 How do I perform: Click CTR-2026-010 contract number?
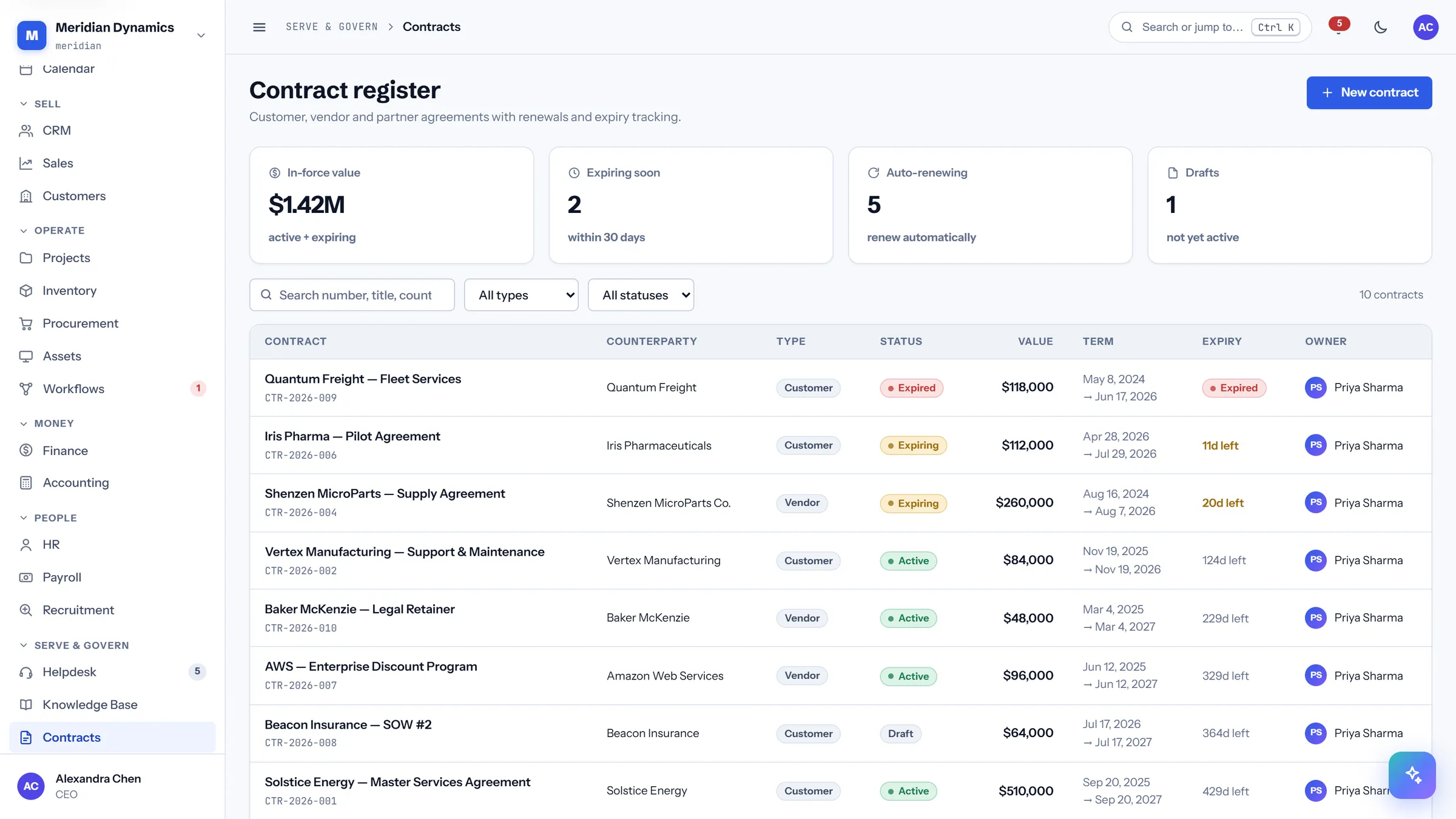click(300, 629)
